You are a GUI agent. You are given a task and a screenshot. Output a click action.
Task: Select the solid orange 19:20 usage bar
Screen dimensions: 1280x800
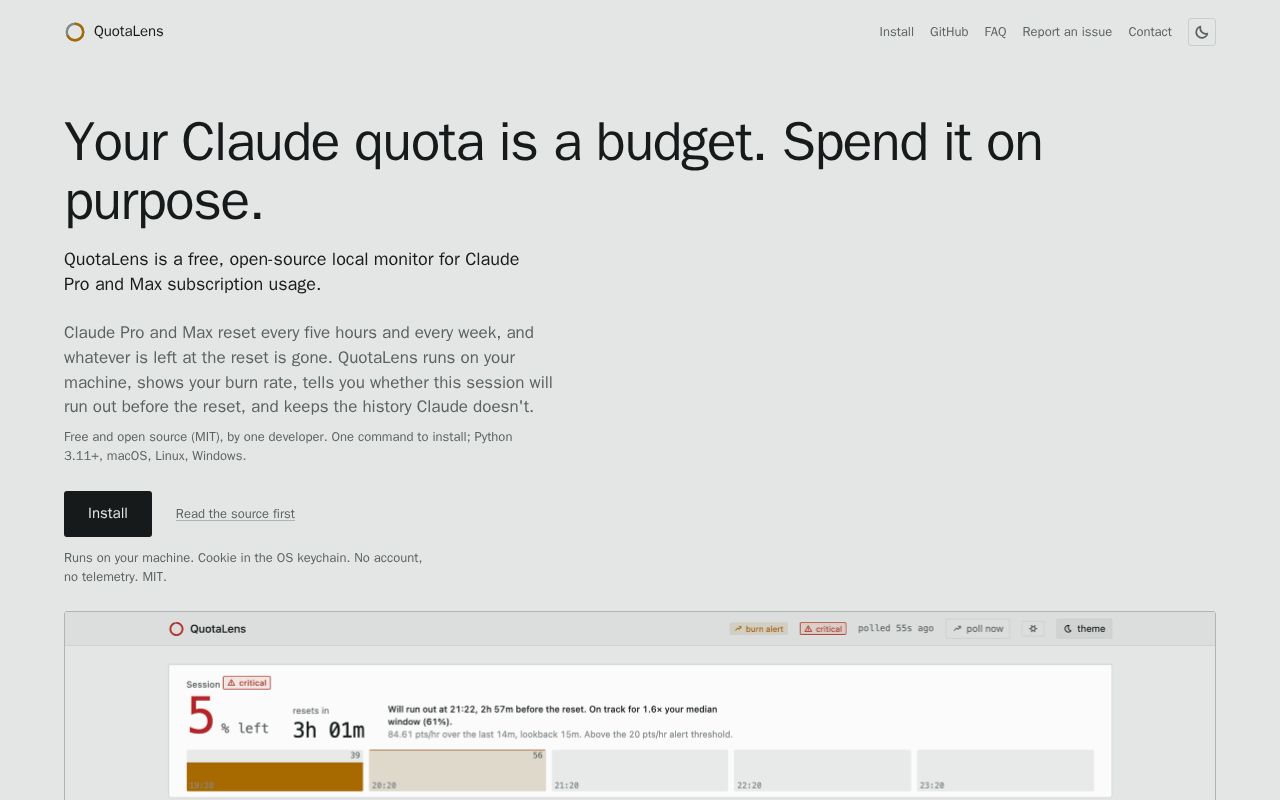coord(275,777)
